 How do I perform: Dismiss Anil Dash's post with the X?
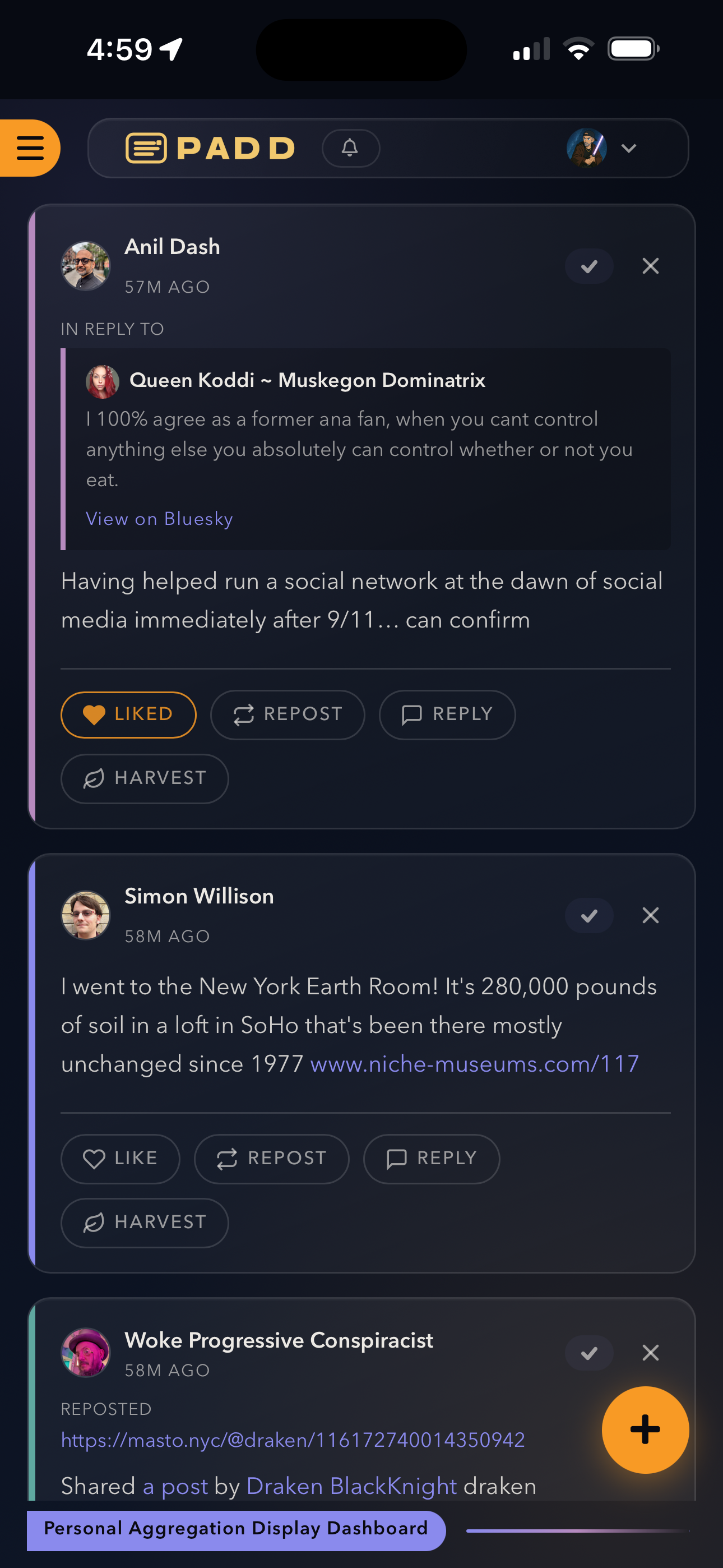(650, 266)
